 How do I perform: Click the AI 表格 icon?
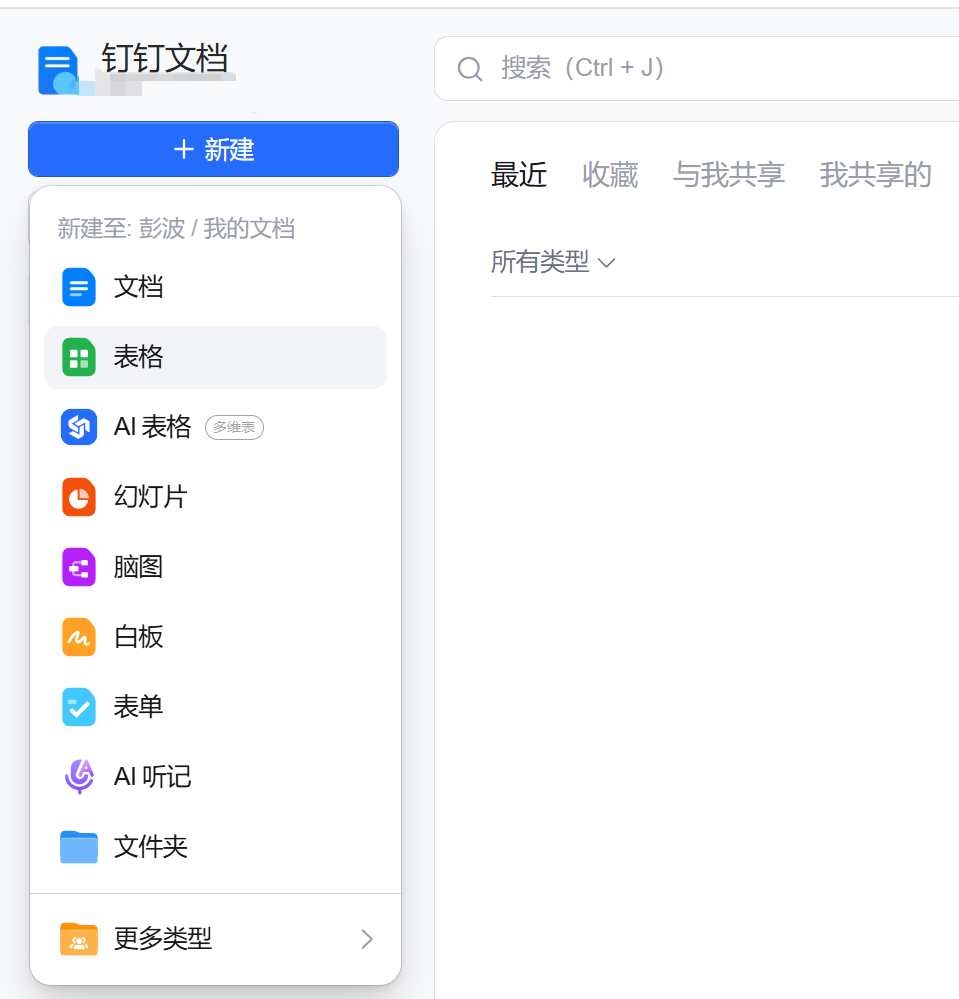(x=79, y=427)
